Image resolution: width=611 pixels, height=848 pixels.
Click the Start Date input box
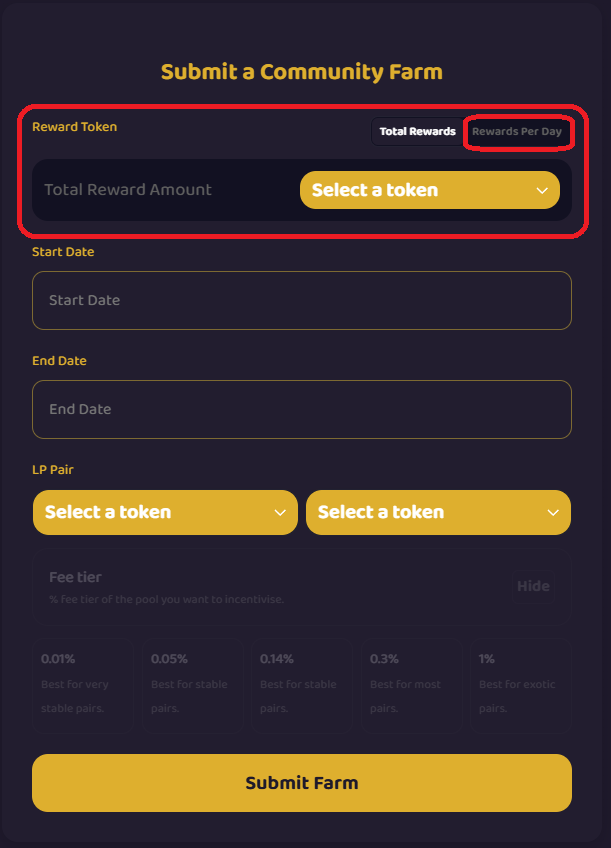click(301, 300)
